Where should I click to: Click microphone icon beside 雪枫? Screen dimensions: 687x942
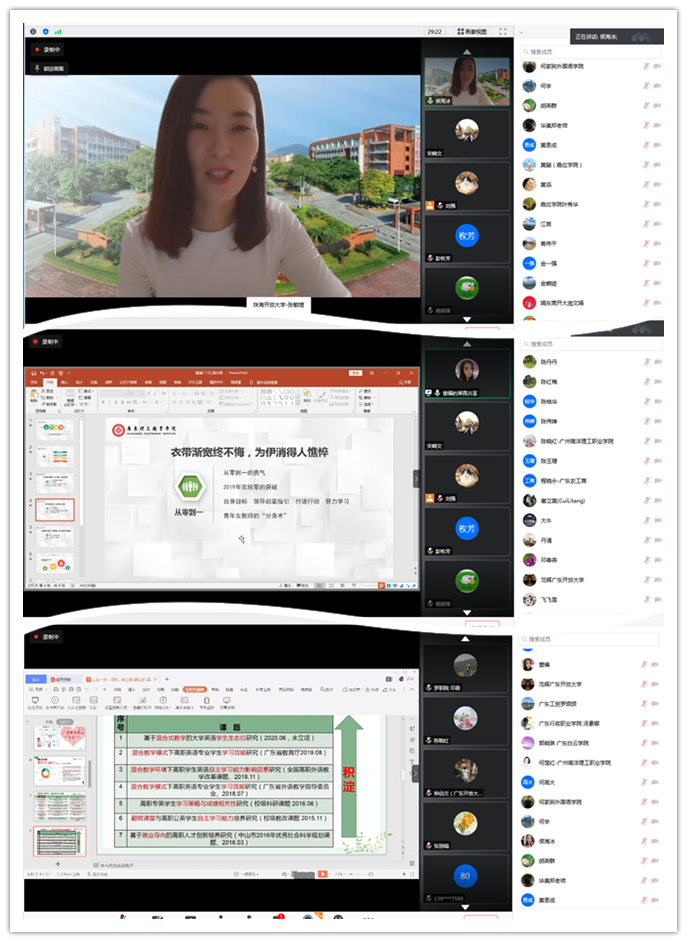tap(646, 664)
